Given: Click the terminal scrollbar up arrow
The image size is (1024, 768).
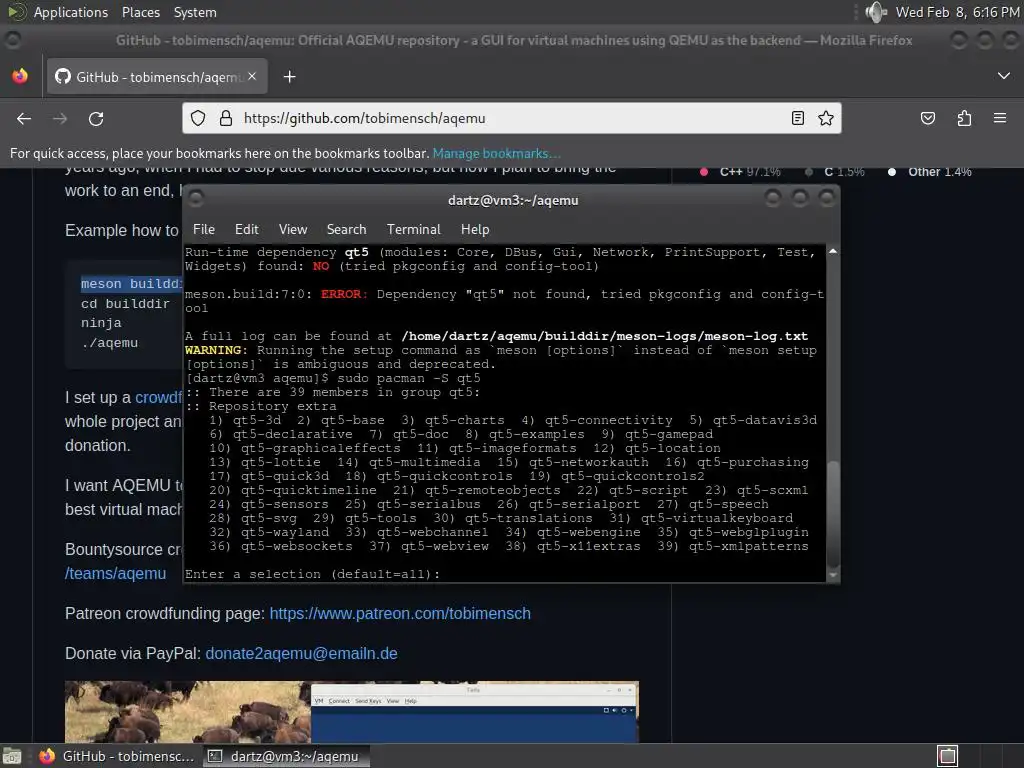Looking at the screenshot, I should [833, 251].
